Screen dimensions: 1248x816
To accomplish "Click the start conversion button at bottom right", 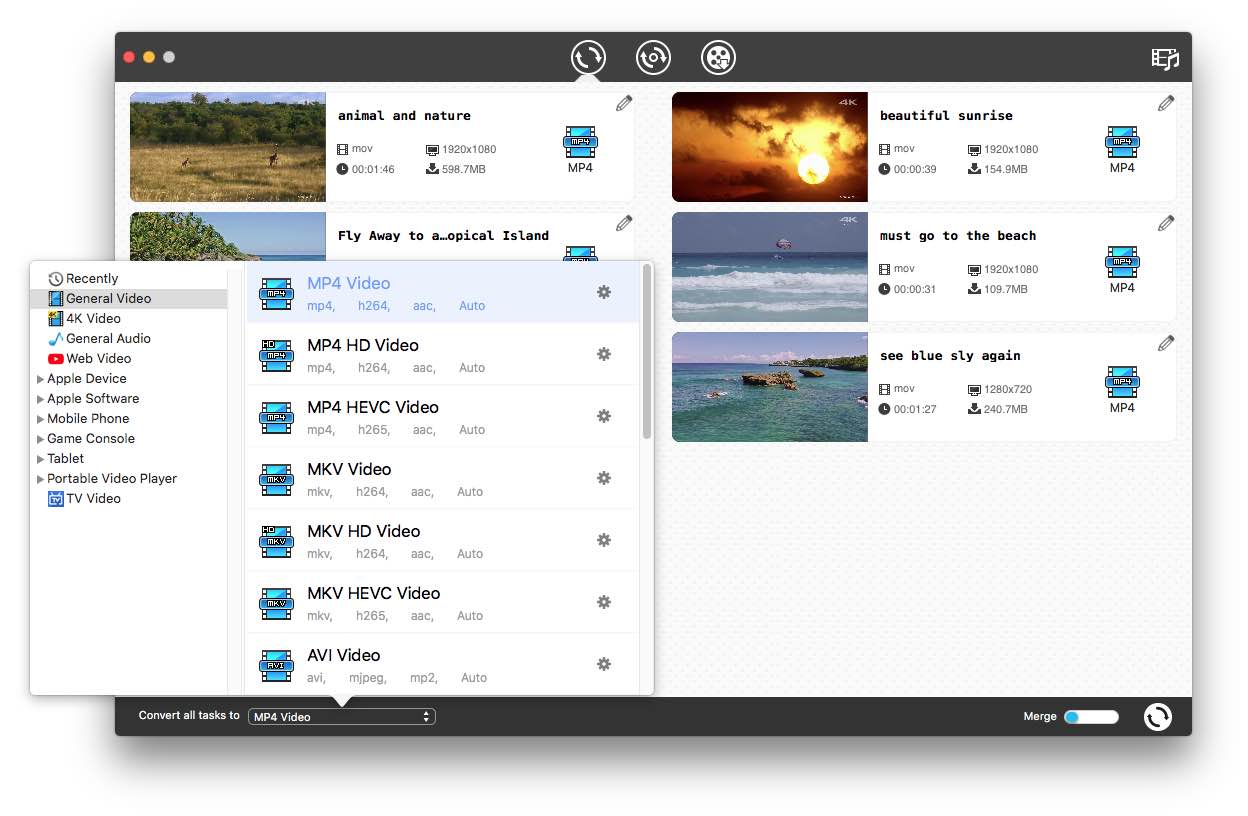I will 1157,716.
